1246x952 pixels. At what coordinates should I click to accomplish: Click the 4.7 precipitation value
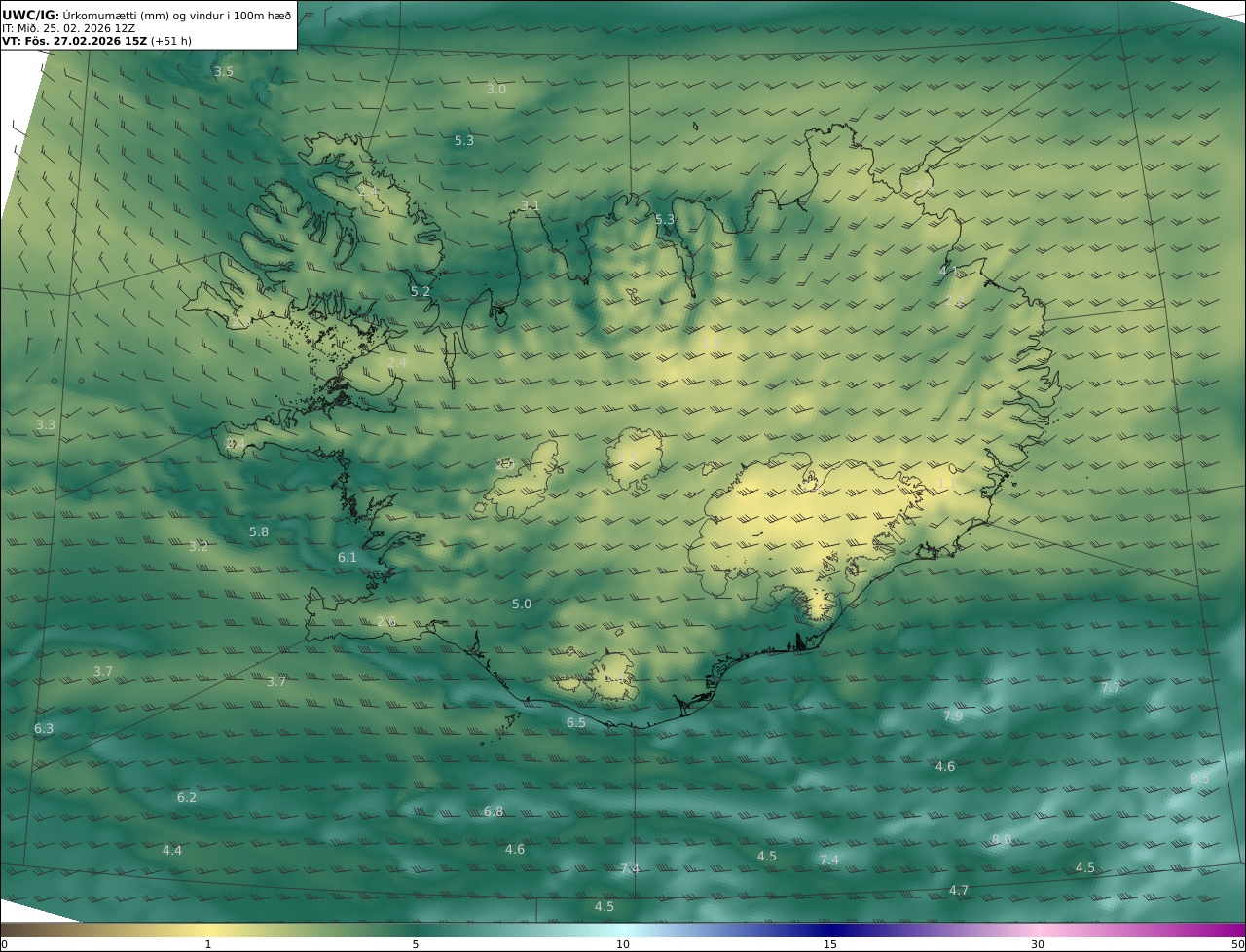coord(959,891)
